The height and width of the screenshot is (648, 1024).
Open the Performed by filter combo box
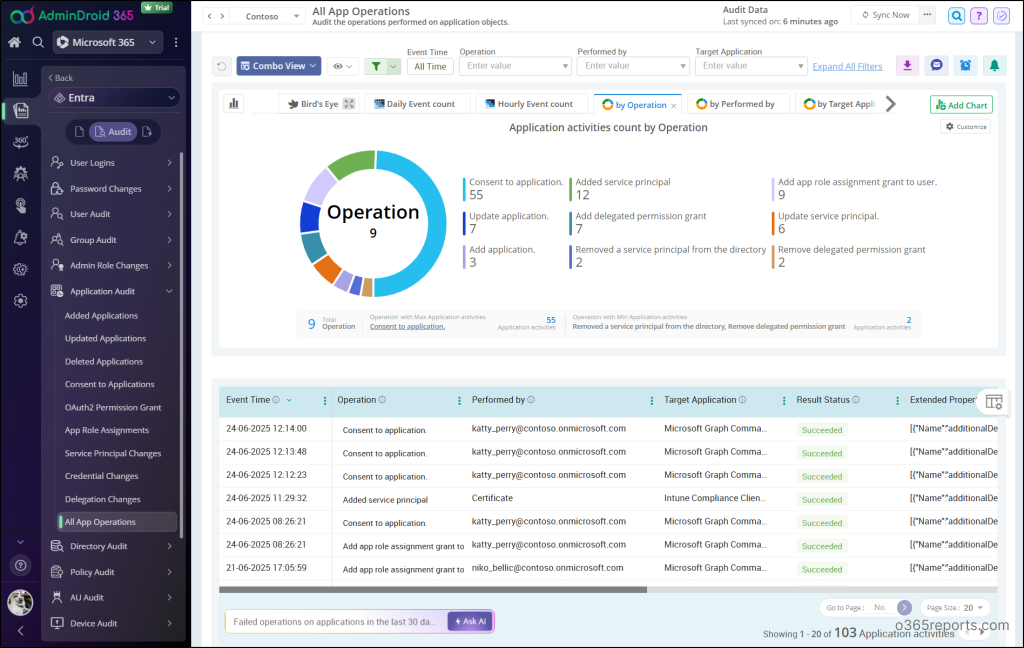pyautogui.click(x=633, y=66)
